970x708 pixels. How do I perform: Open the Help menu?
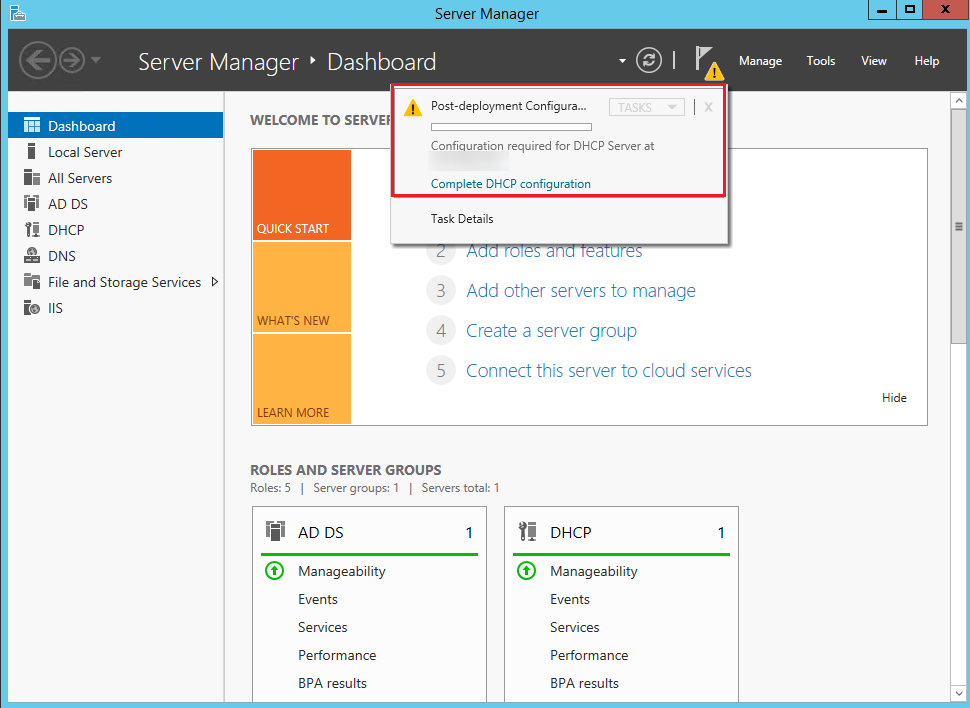click(x=927, y=61)
